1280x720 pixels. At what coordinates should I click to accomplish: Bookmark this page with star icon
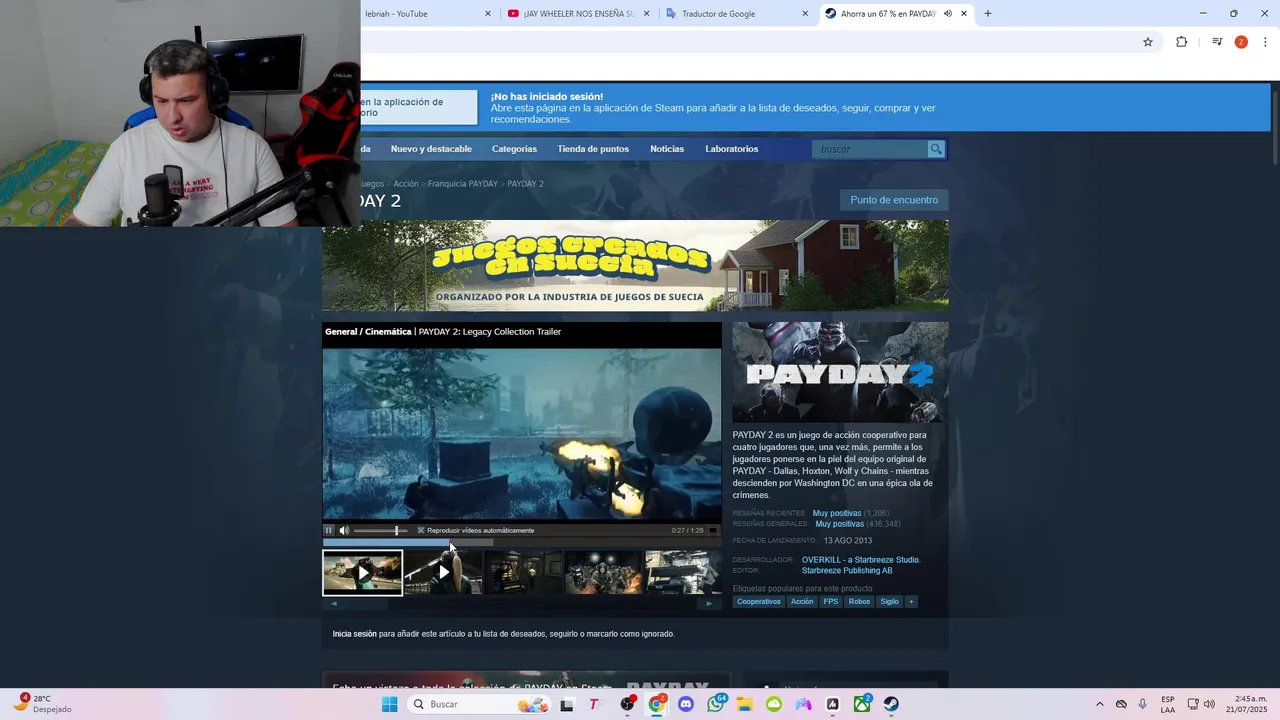click(1148, 42)
